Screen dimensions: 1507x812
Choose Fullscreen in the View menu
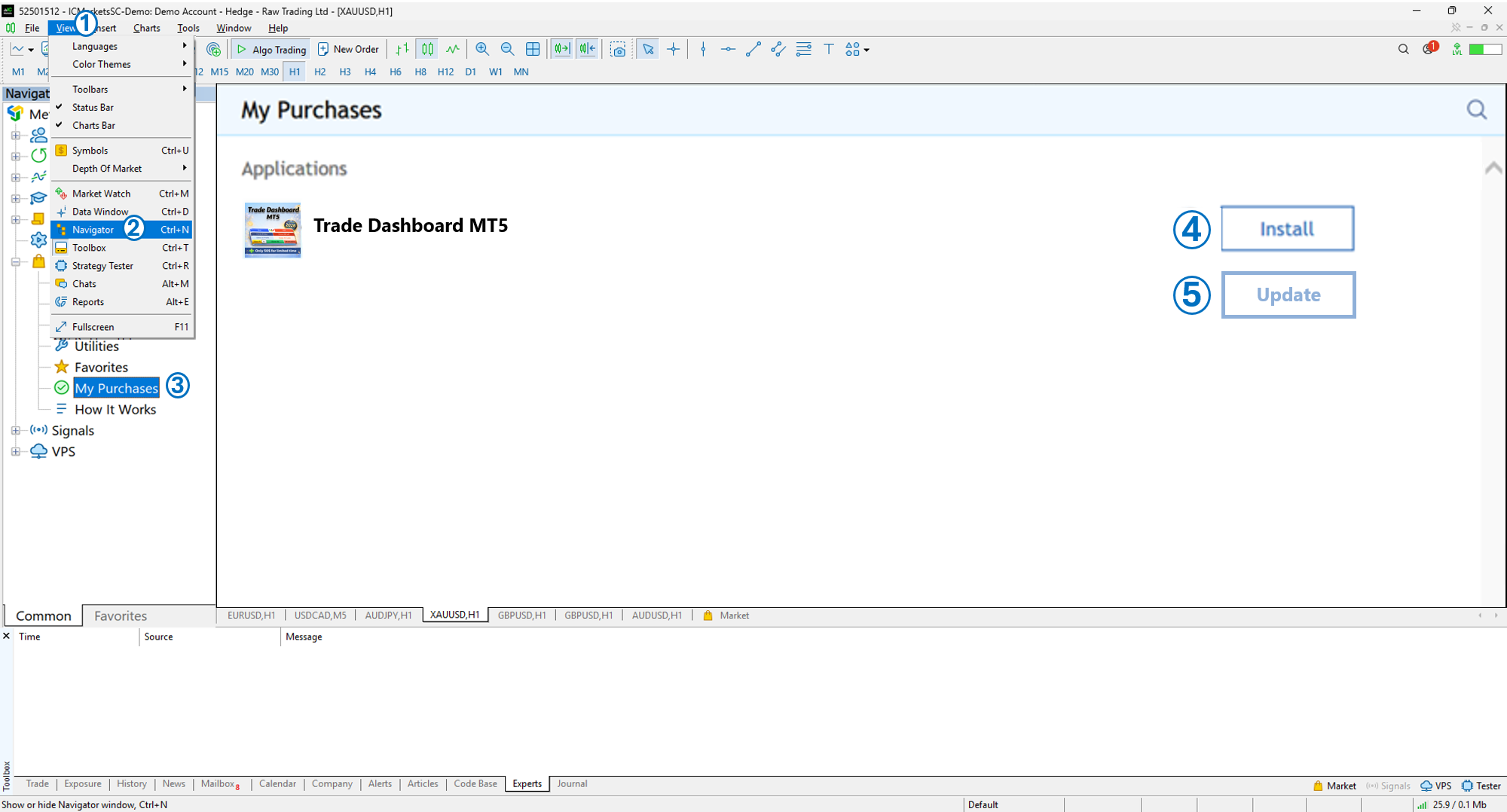tap(121, 327)
